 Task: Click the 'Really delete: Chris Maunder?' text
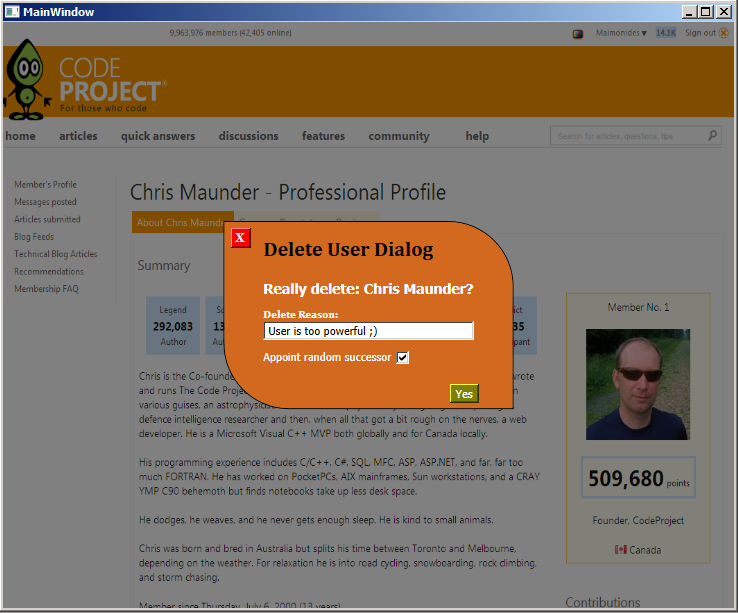click(x=368, y=289)
